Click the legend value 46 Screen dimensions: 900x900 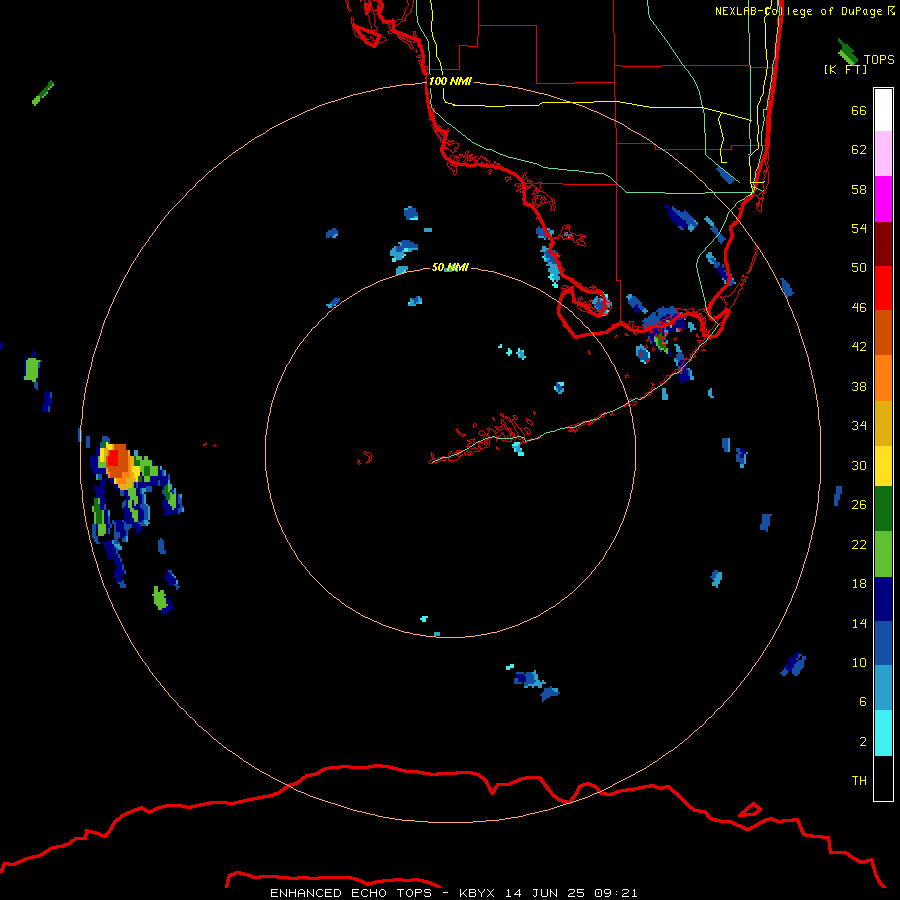859,308
